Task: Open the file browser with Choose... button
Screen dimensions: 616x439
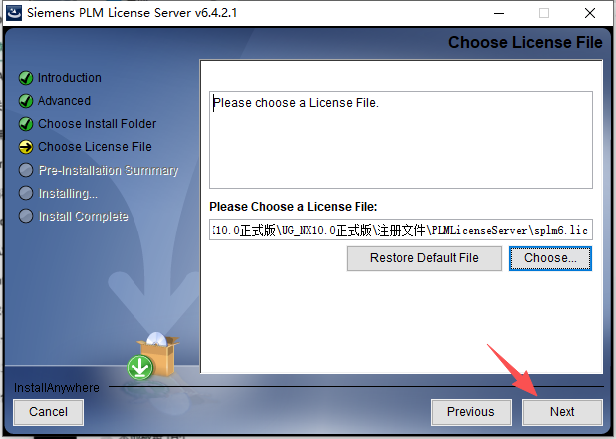Action: point(550,258)
